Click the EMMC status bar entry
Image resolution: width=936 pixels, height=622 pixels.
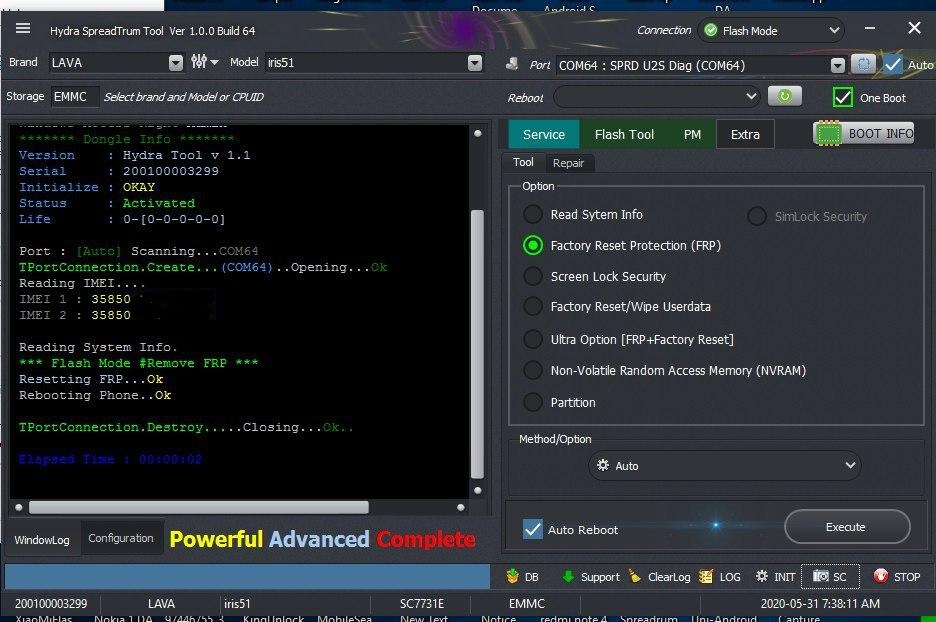(526, 603)
